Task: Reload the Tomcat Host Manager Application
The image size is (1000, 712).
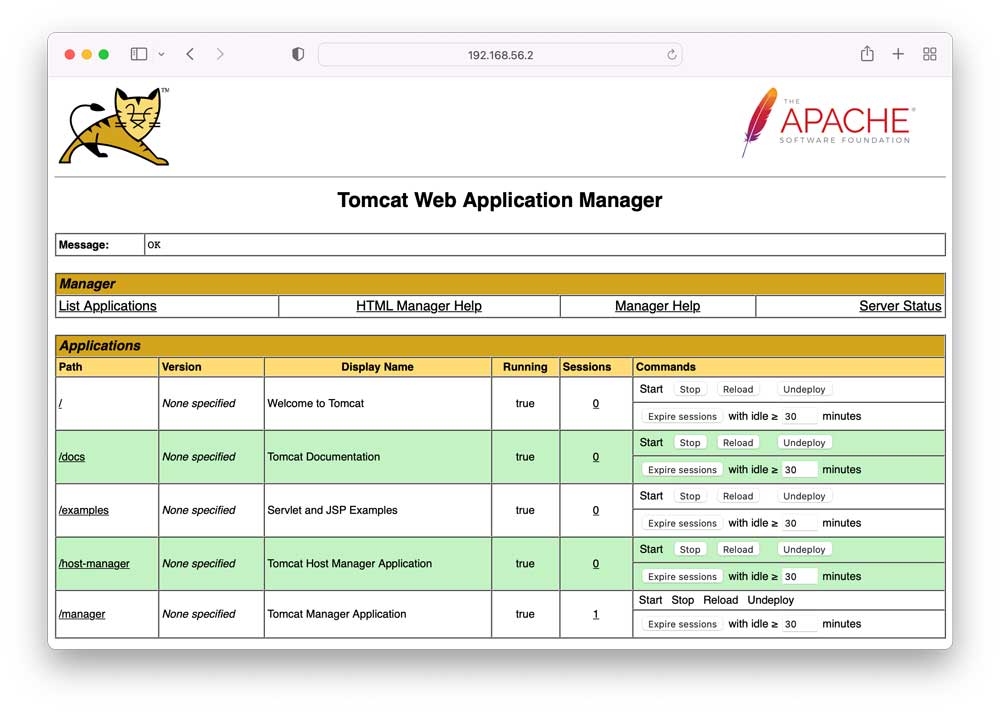Action: point(738,549)
